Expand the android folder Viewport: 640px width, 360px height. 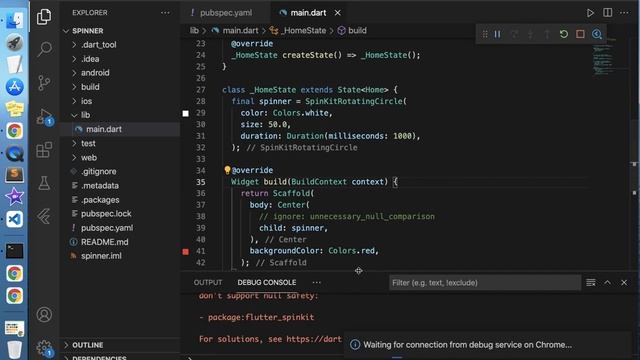(120, 73)
